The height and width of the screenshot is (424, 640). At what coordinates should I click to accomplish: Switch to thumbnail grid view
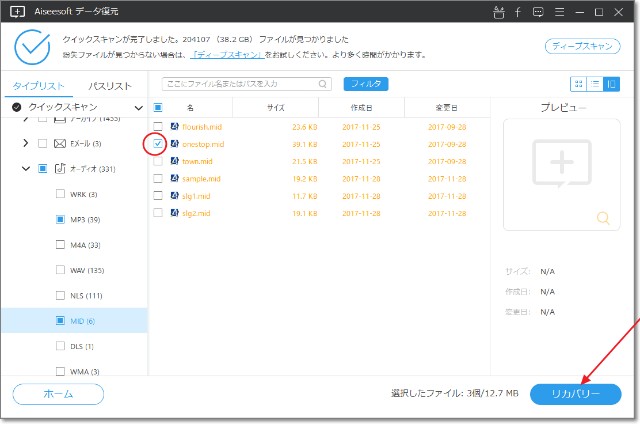point(578,84)
